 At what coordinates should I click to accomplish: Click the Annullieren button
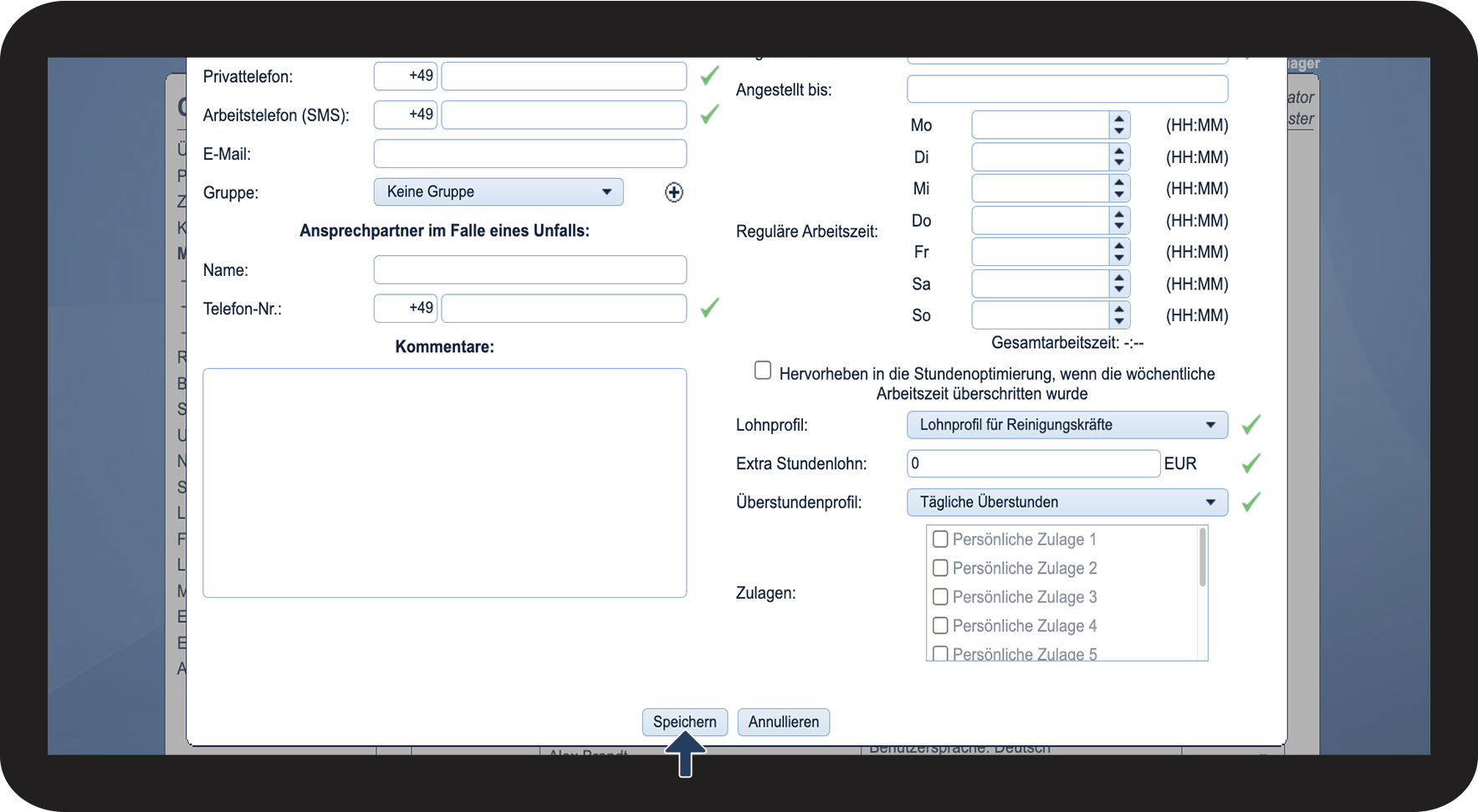784,722
